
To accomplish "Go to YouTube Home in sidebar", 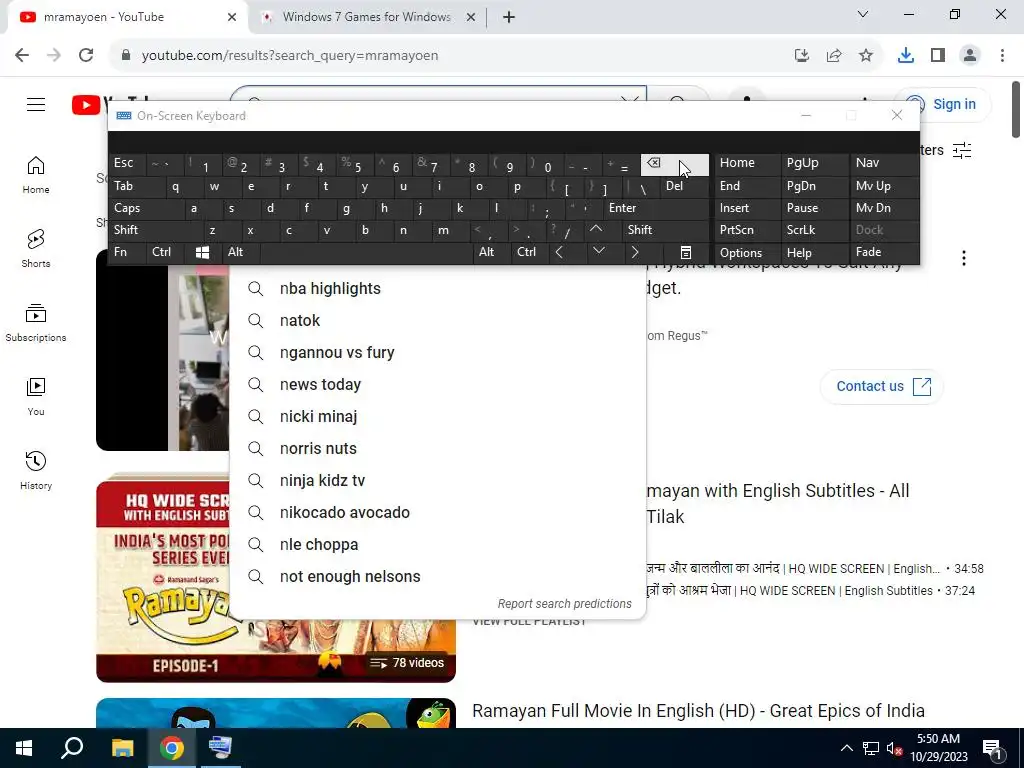I will 36,175.
